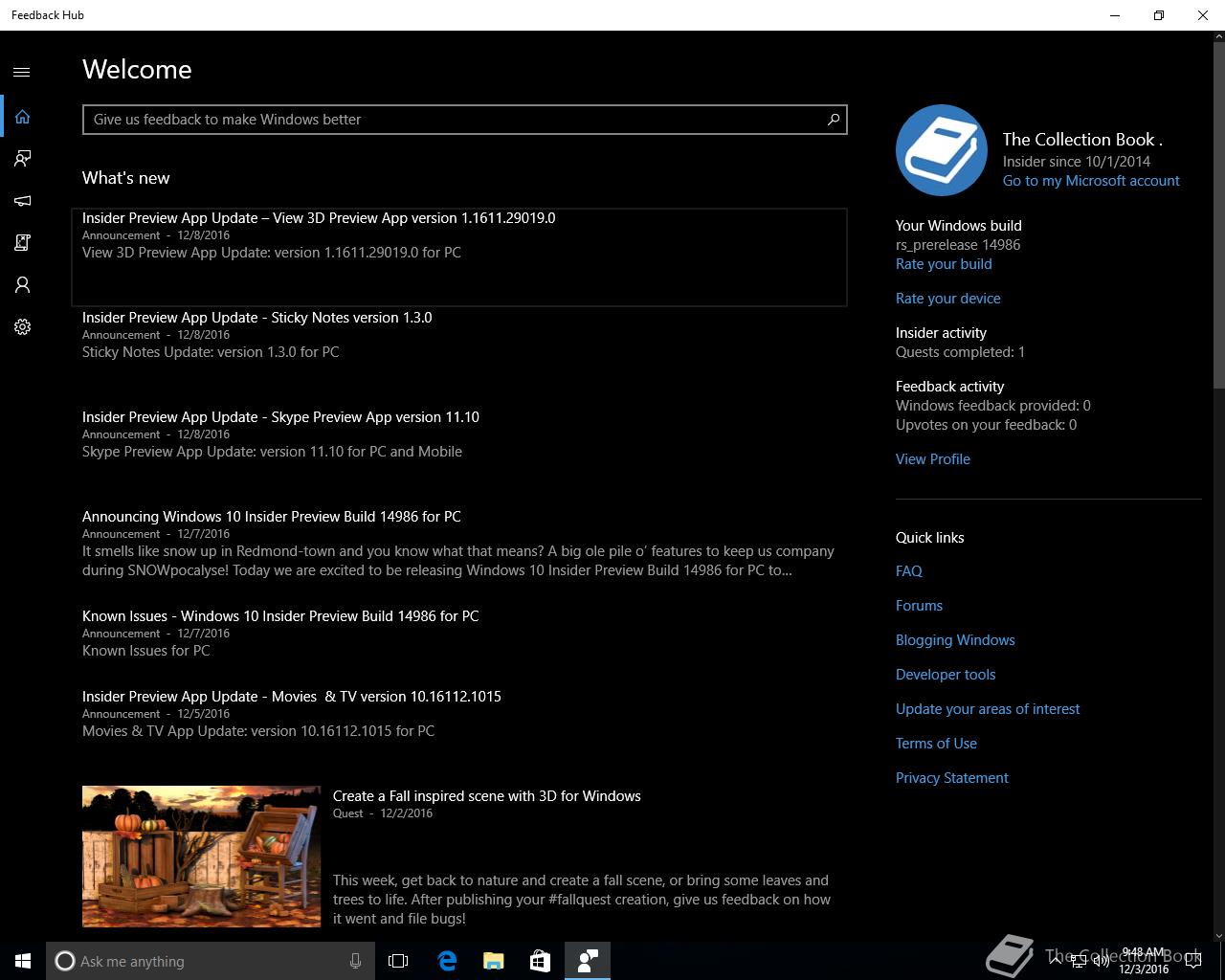Click Rate your device link
Screen dimensions: 1225x980
(x=948, y=299)
